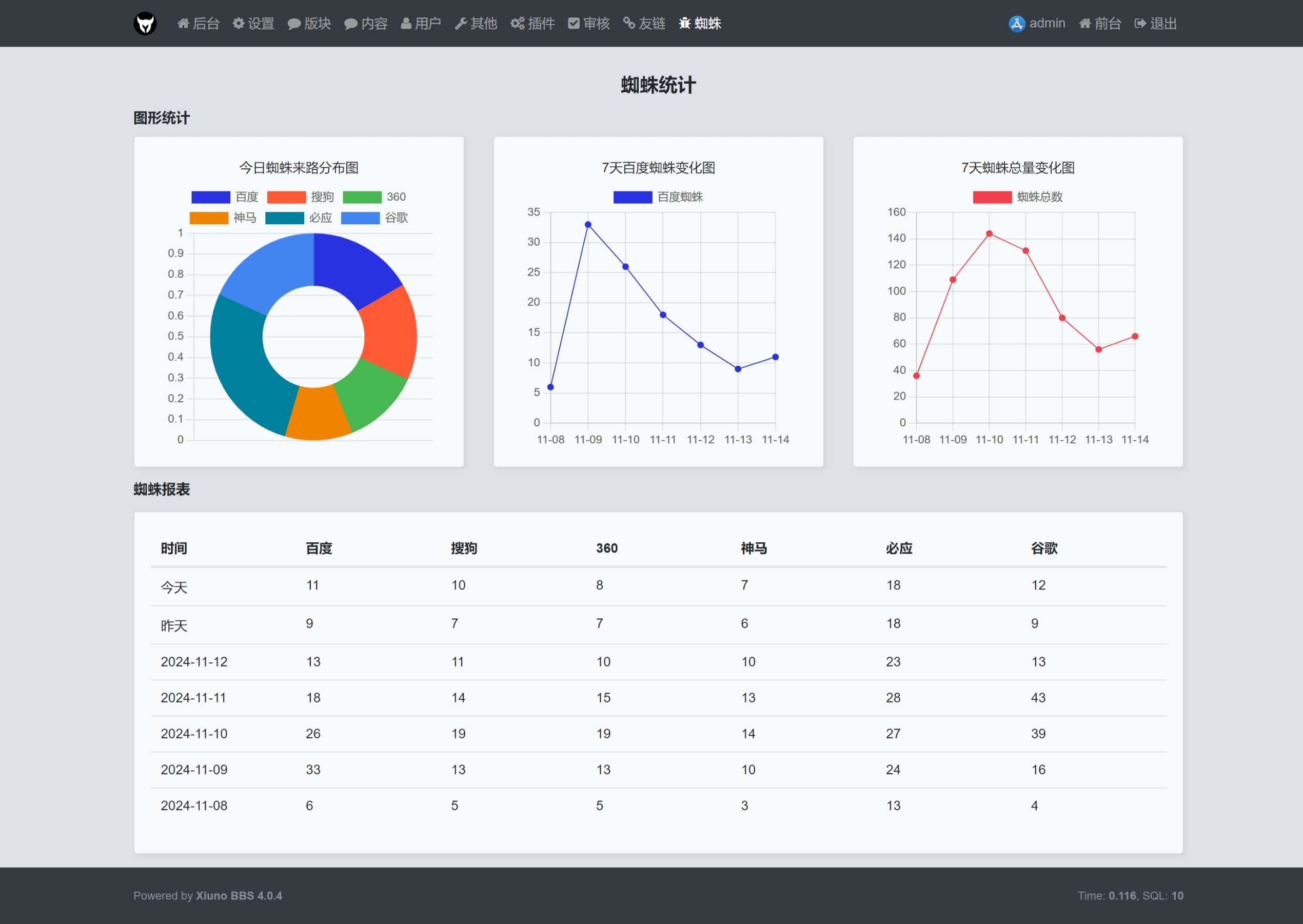1303x924 pixels.
Task: Toggle the 百度蜘蛛 line chart legend
Action: (x=633, y=197)
